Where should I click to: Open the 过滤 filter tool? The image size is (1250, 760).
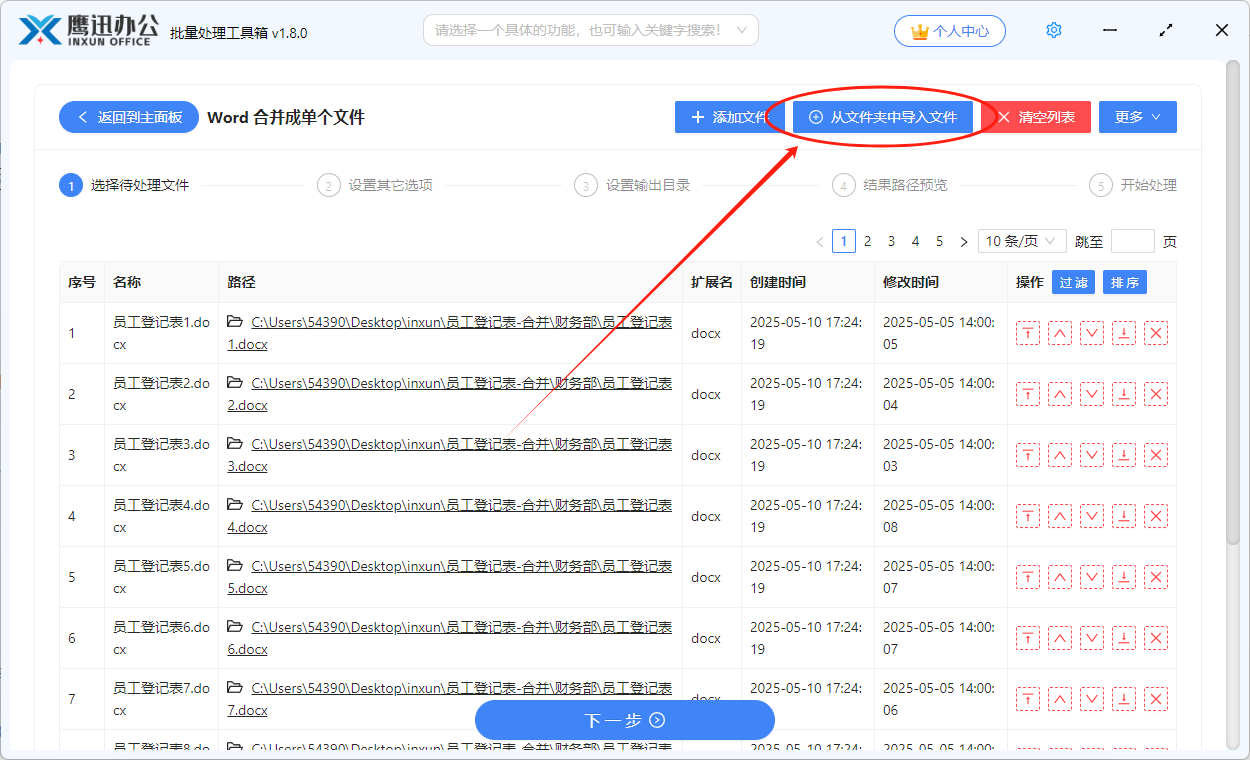coord(1073,282)
